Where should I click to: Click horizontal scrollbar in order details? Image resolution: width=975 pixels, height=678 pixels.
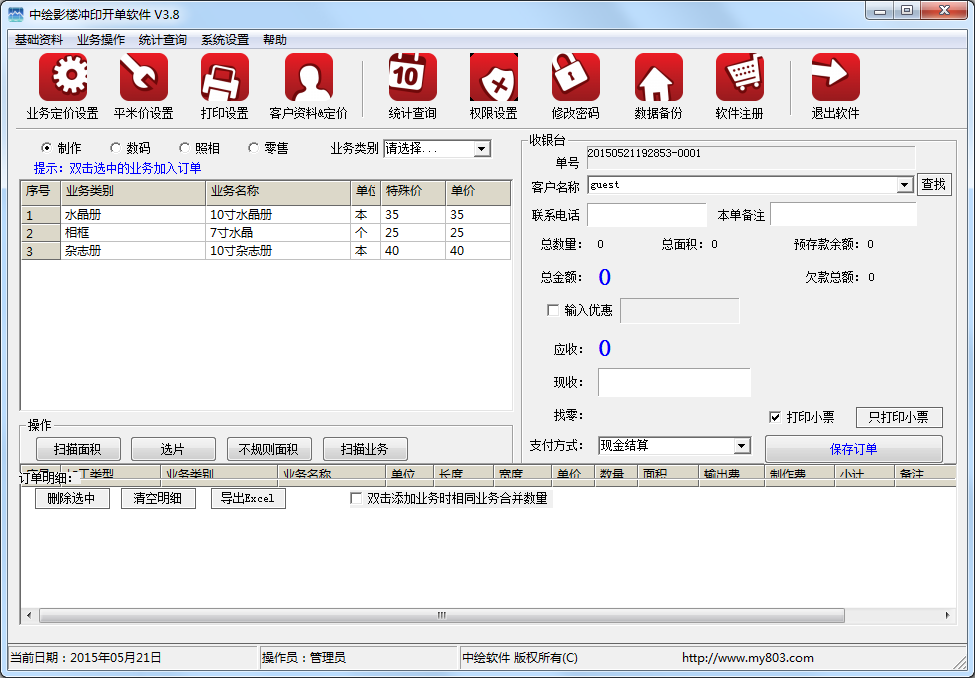(441, 615)
